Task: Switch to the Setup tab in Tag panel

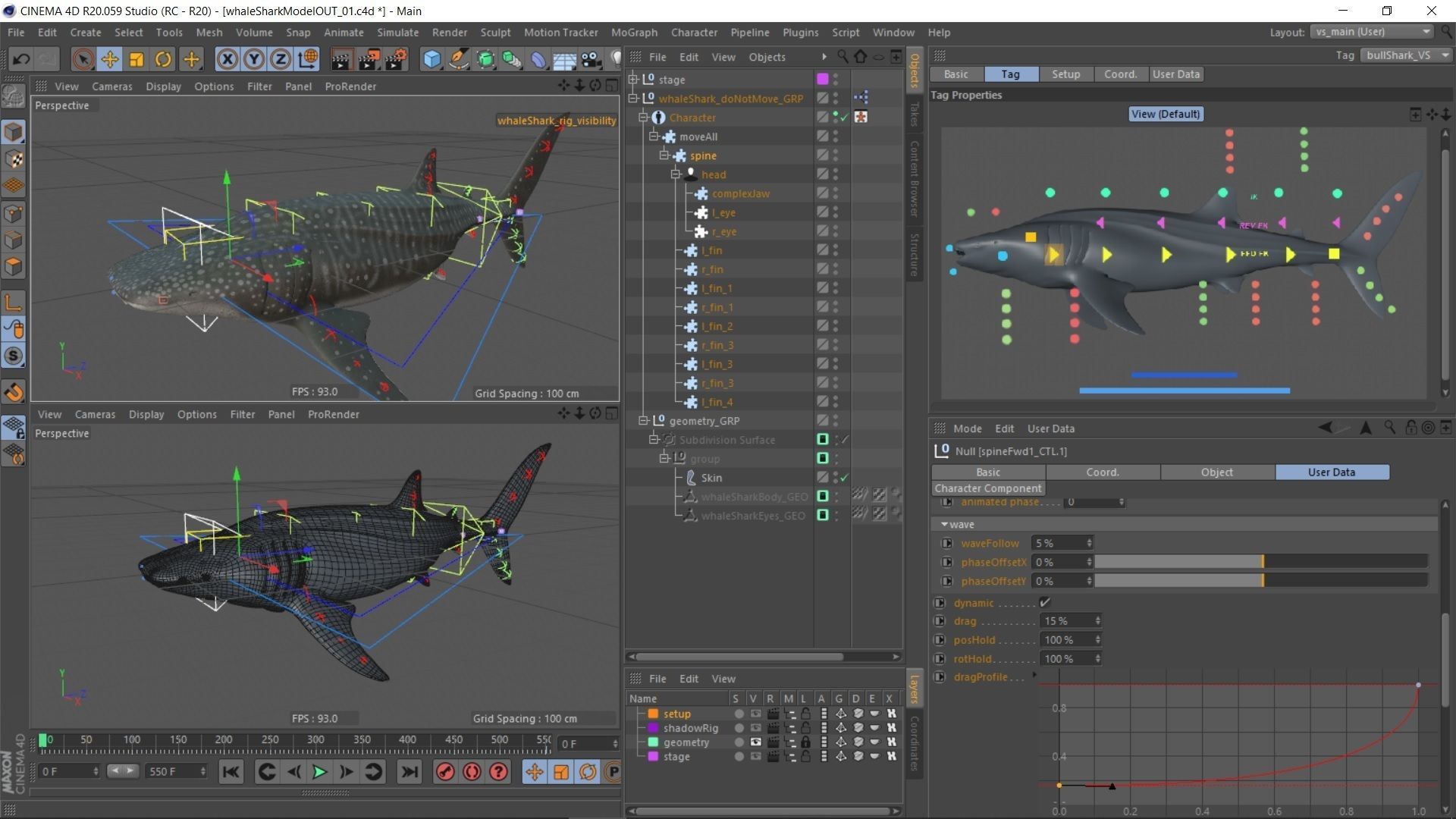Action: [x=1065, y=74]
